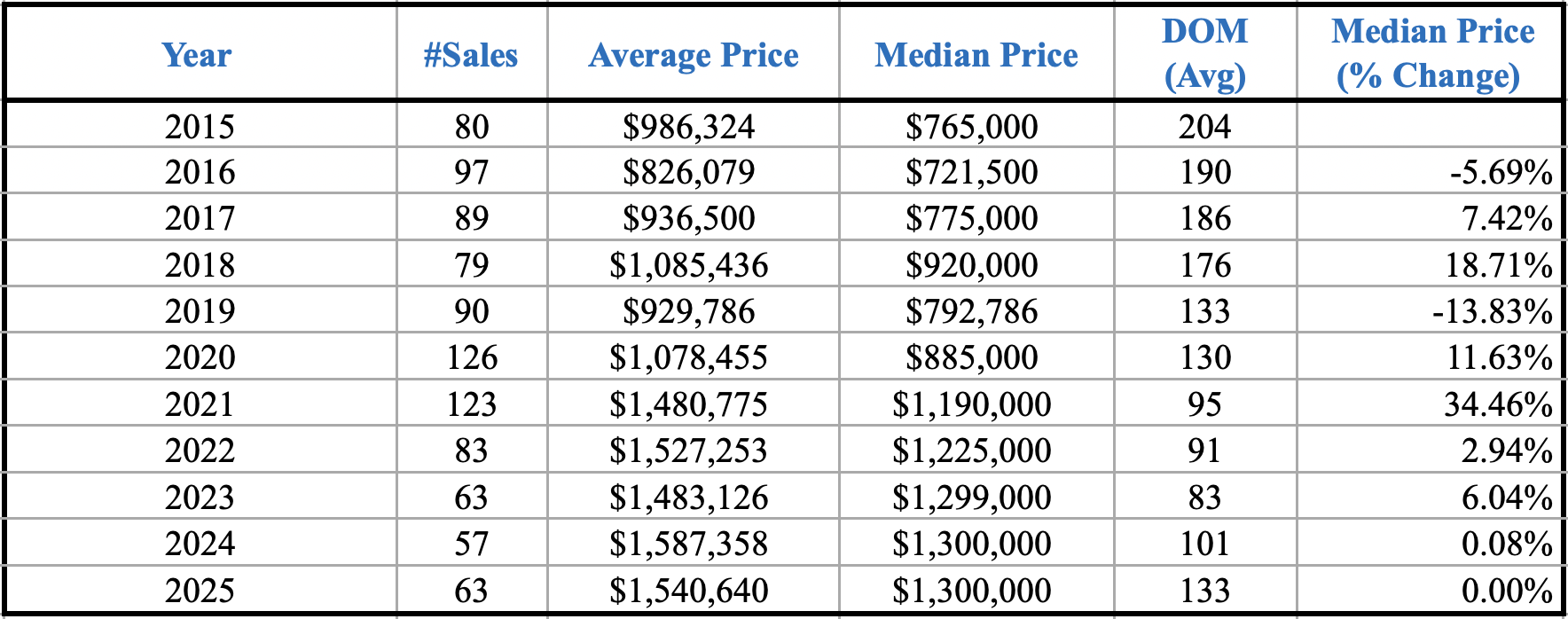
Task: Select the 2023 median price $1,299,000
Action: [x=971, y=498]
